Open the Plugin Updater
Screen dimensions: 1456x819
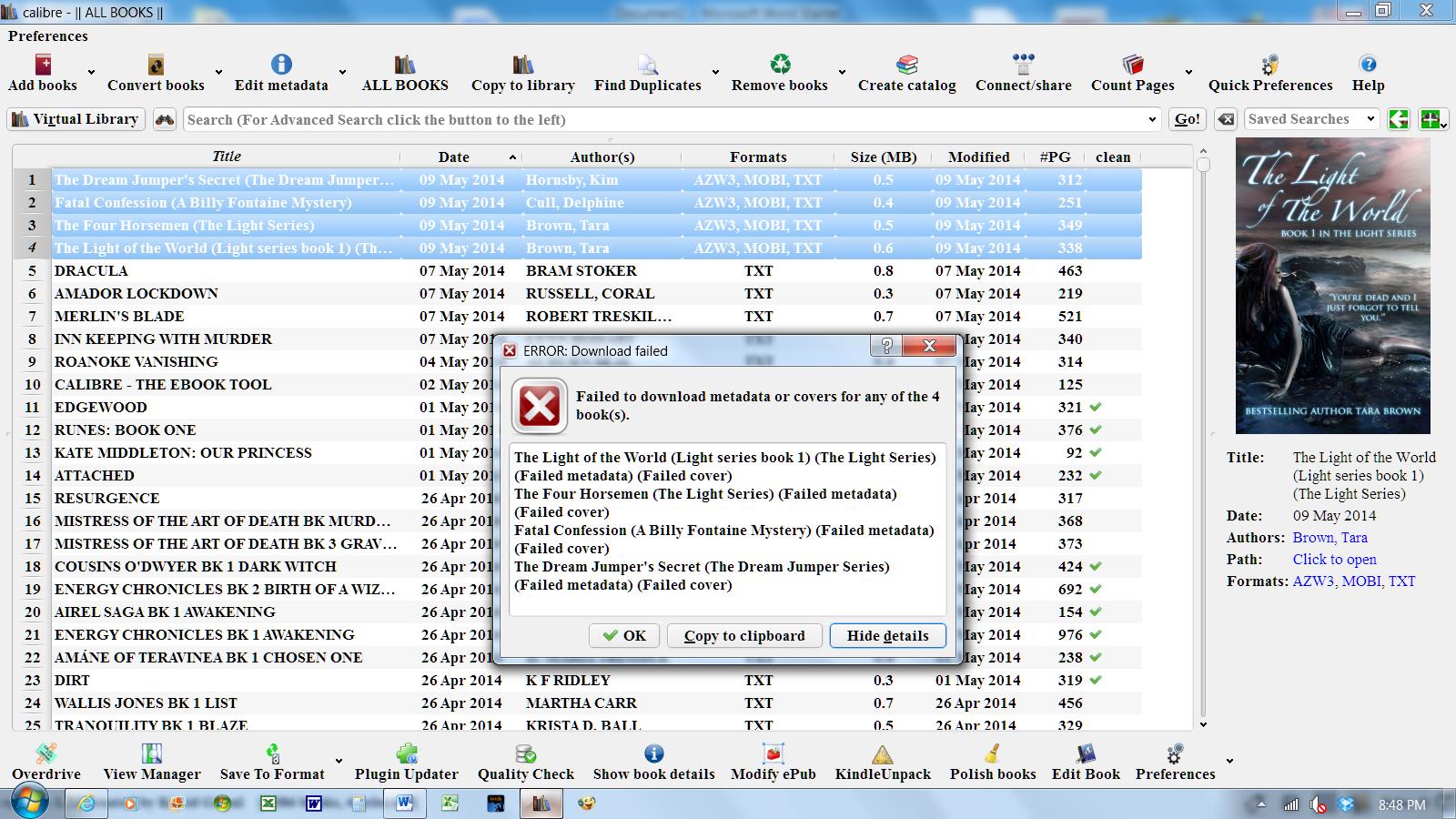click(407, 753)
